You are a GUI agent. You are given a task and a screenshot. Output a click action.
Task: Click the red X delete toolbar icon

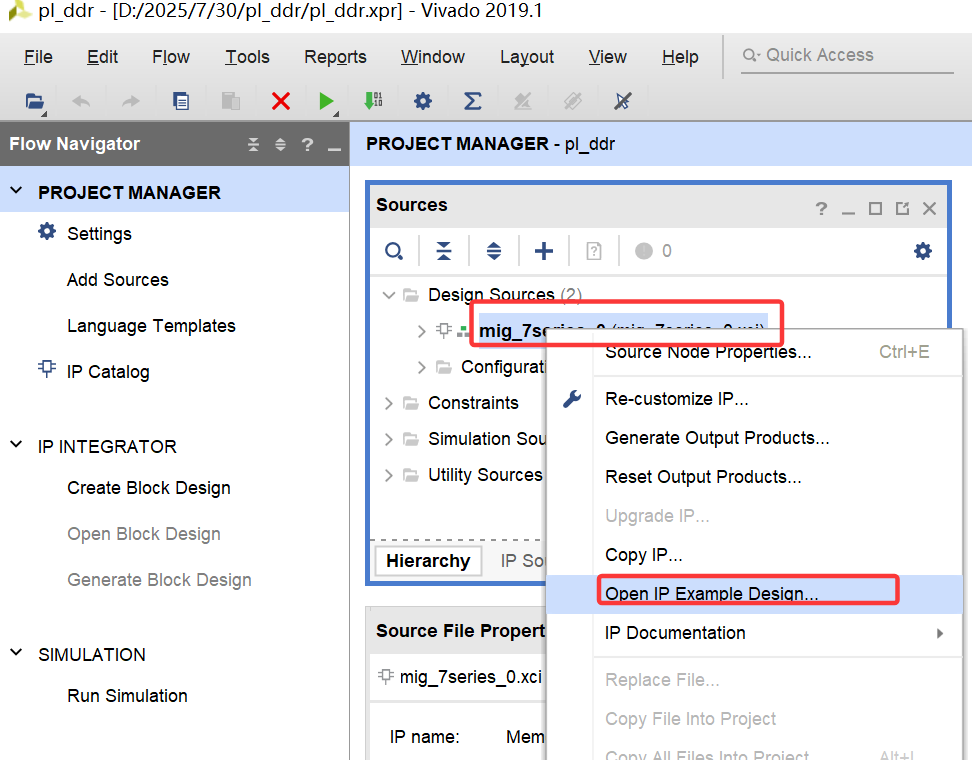[281, 100]
